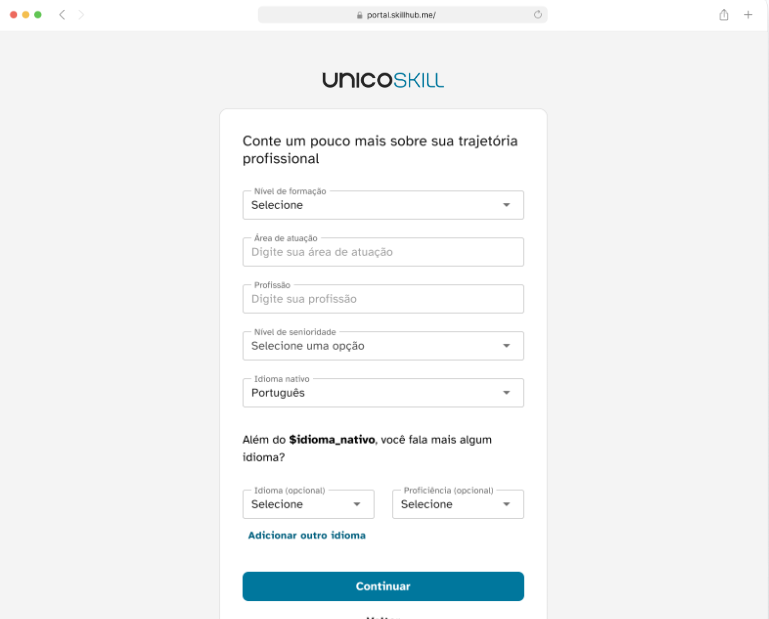Screen dimensions: 769x619
Task: Click the yellow minimize window button
Action: [x=26, y=15]
